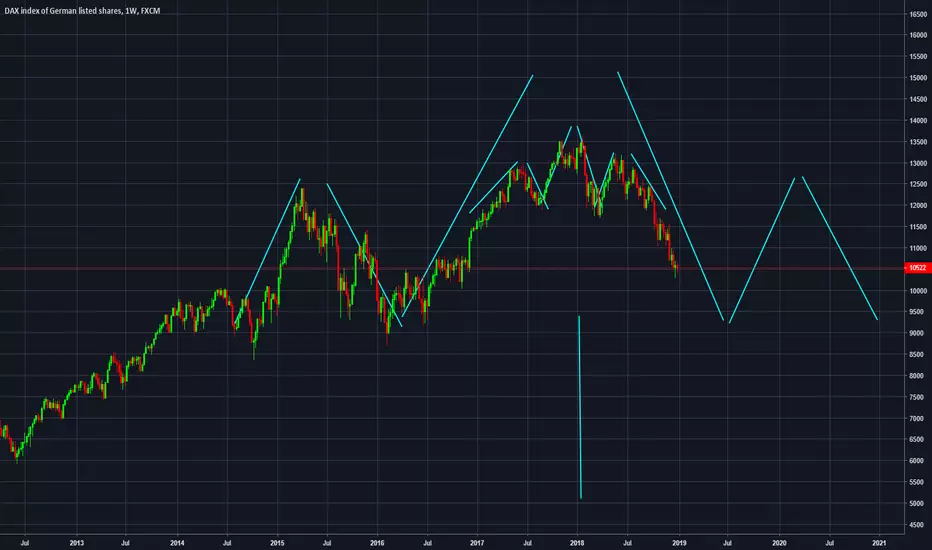This screenshot has height=550, width=932.
Task: Click the 16000 price axis label
Action: pos(918,35)
